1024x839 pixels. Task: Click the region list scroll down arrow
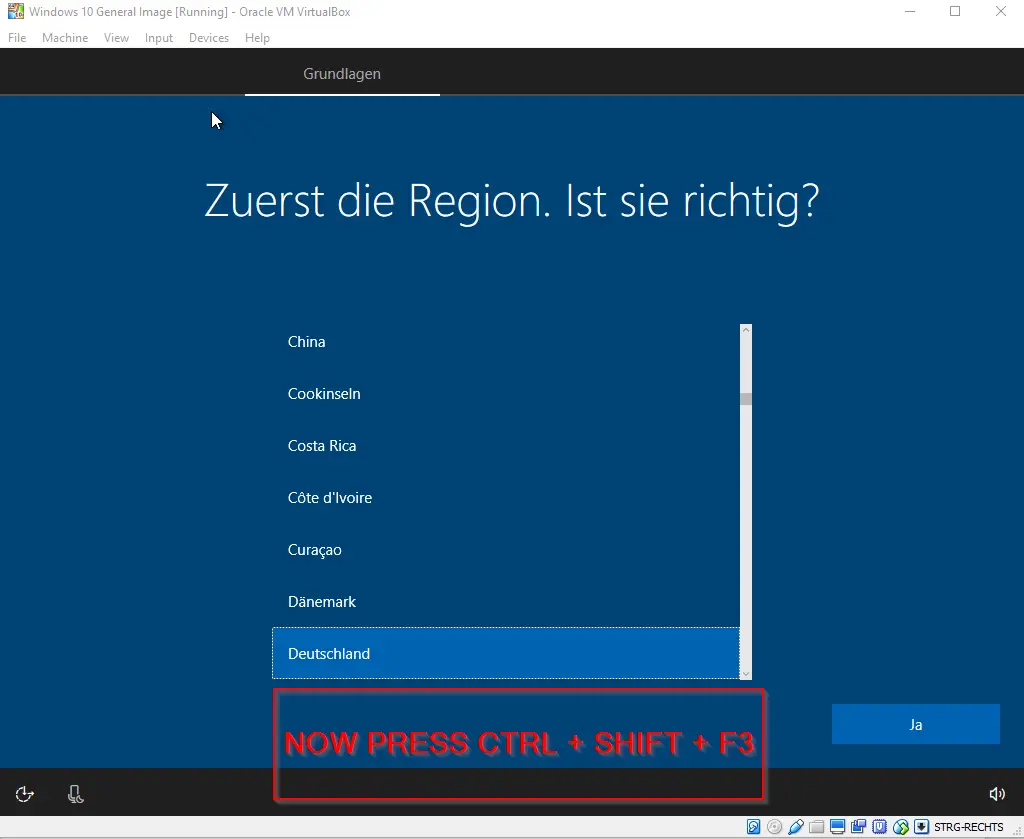click(x=746, y=673)
